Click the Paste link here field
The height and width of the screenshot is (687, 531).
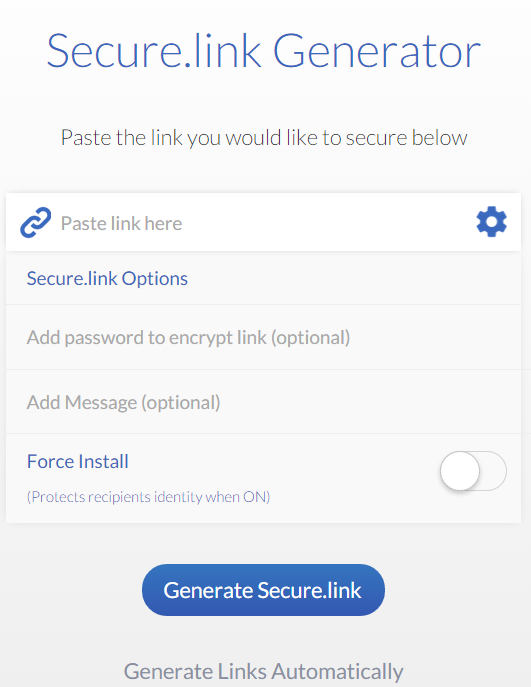point(263,223)
